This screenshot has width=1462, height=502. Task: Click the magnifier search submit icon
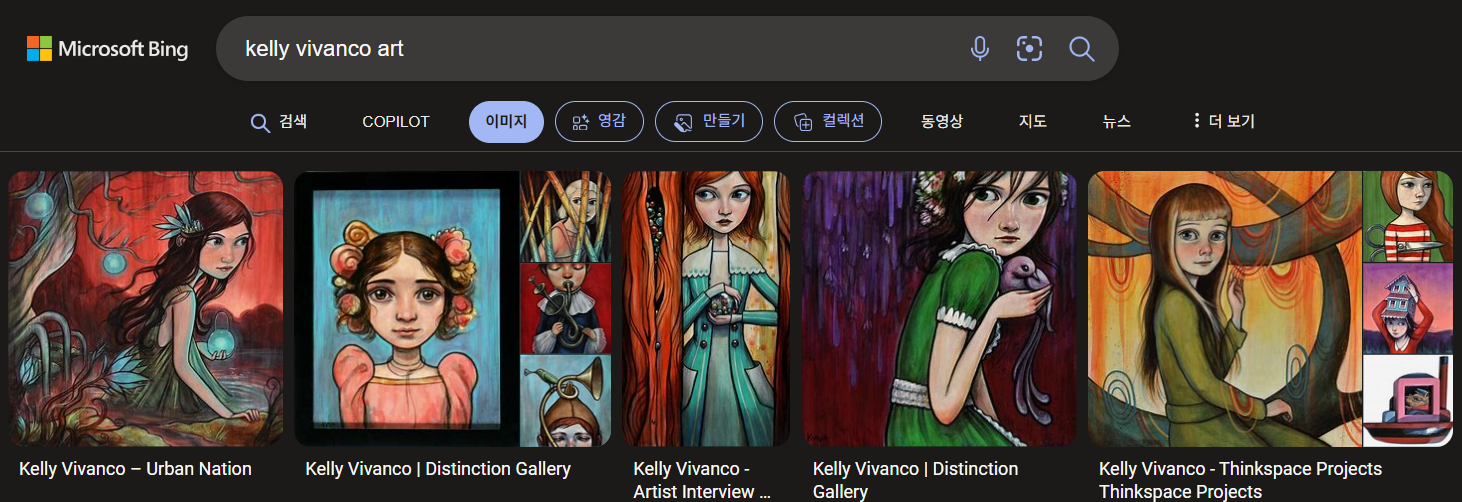[x=1081, y=48]
